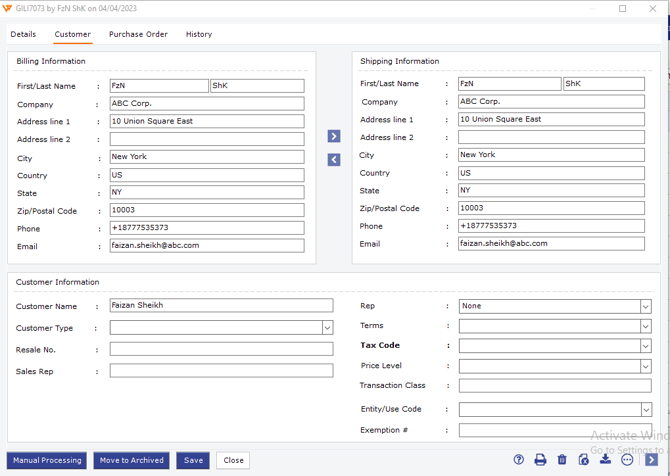This screenshot has width=670, height=476.
Task: Click the cancel document icon
Action: [x=583, y=460]
